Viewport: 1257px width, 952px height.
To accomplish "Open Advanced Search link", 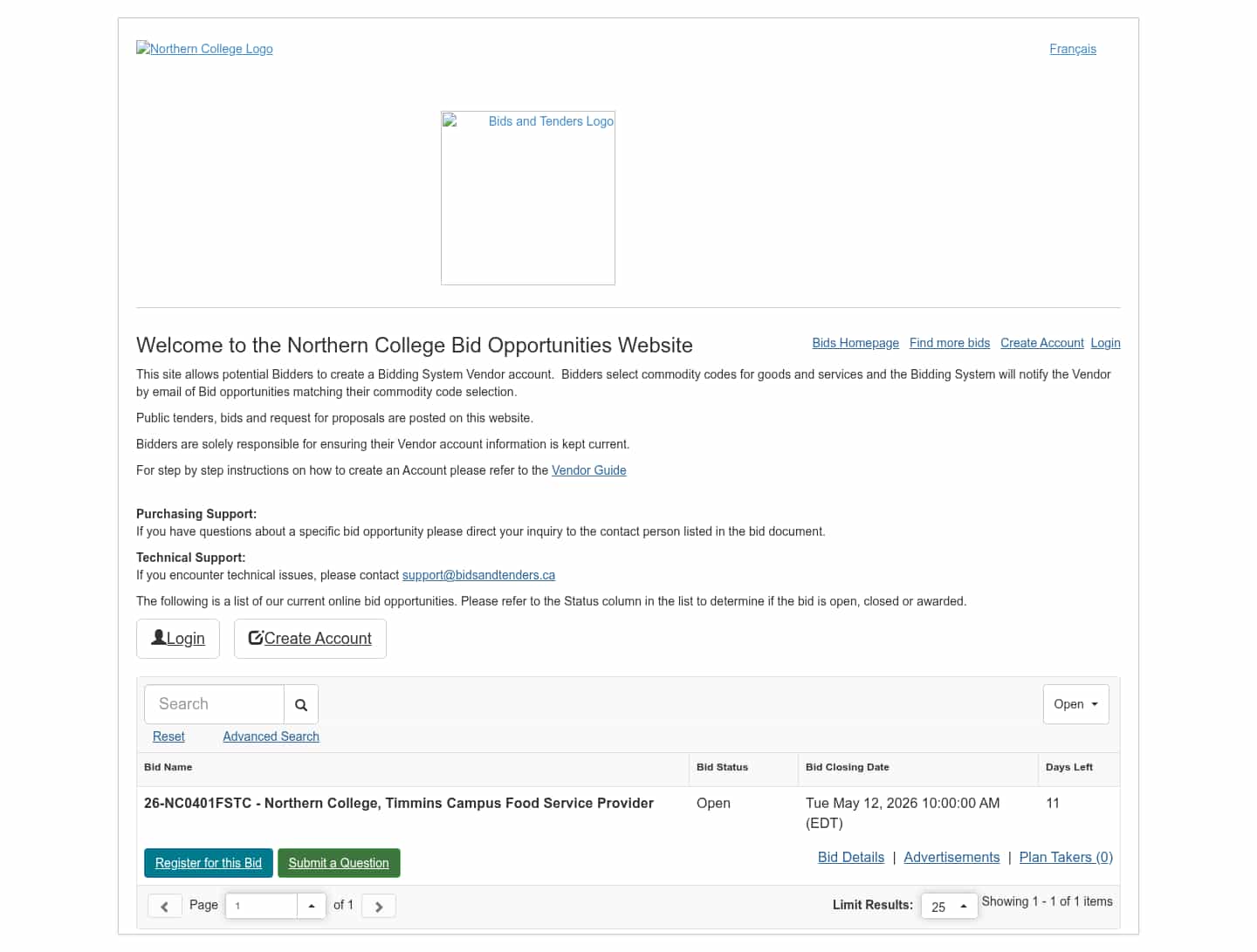I will coord(271,736).
